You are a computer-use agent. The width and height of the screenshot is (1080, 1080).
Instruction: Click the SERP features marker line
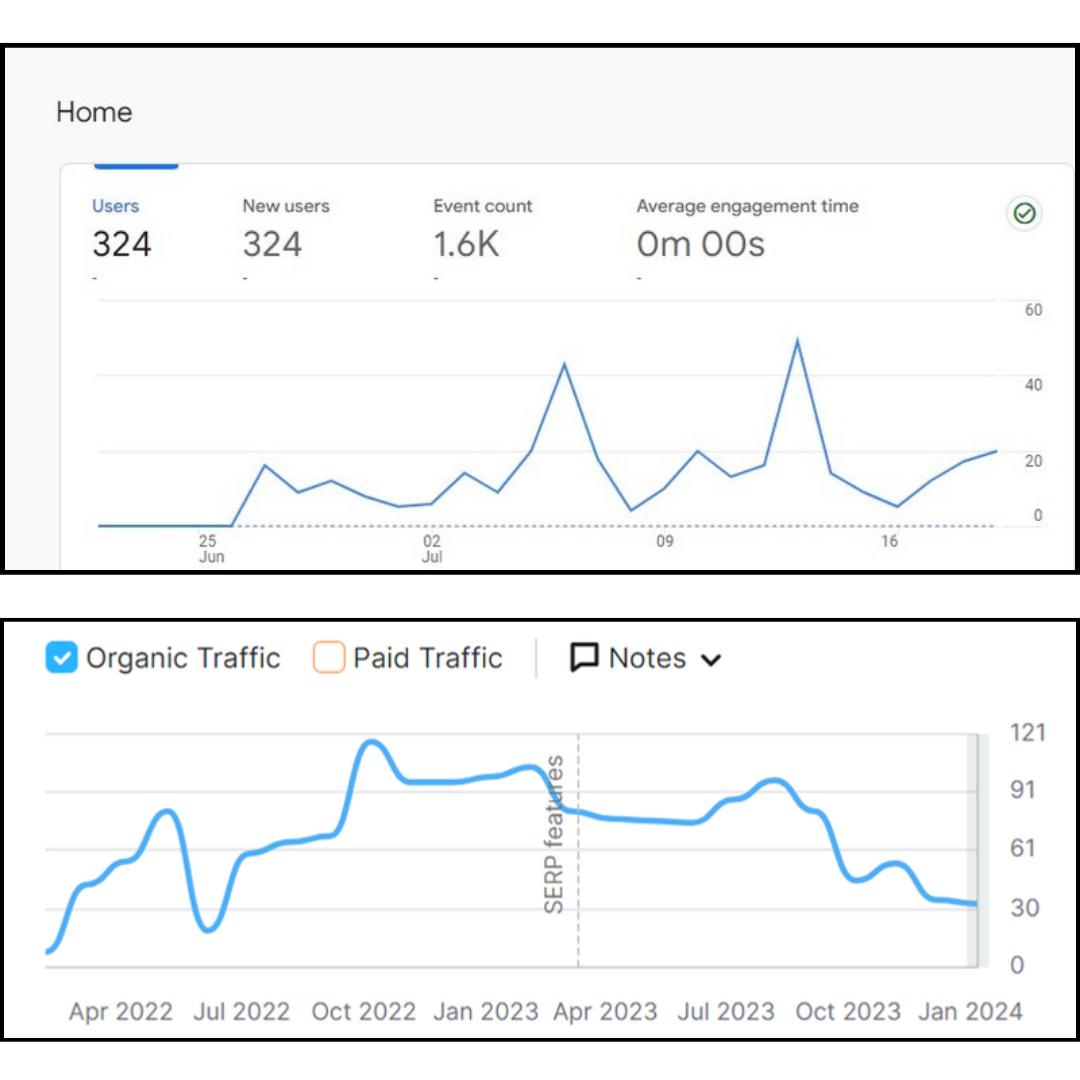[579, 851]
